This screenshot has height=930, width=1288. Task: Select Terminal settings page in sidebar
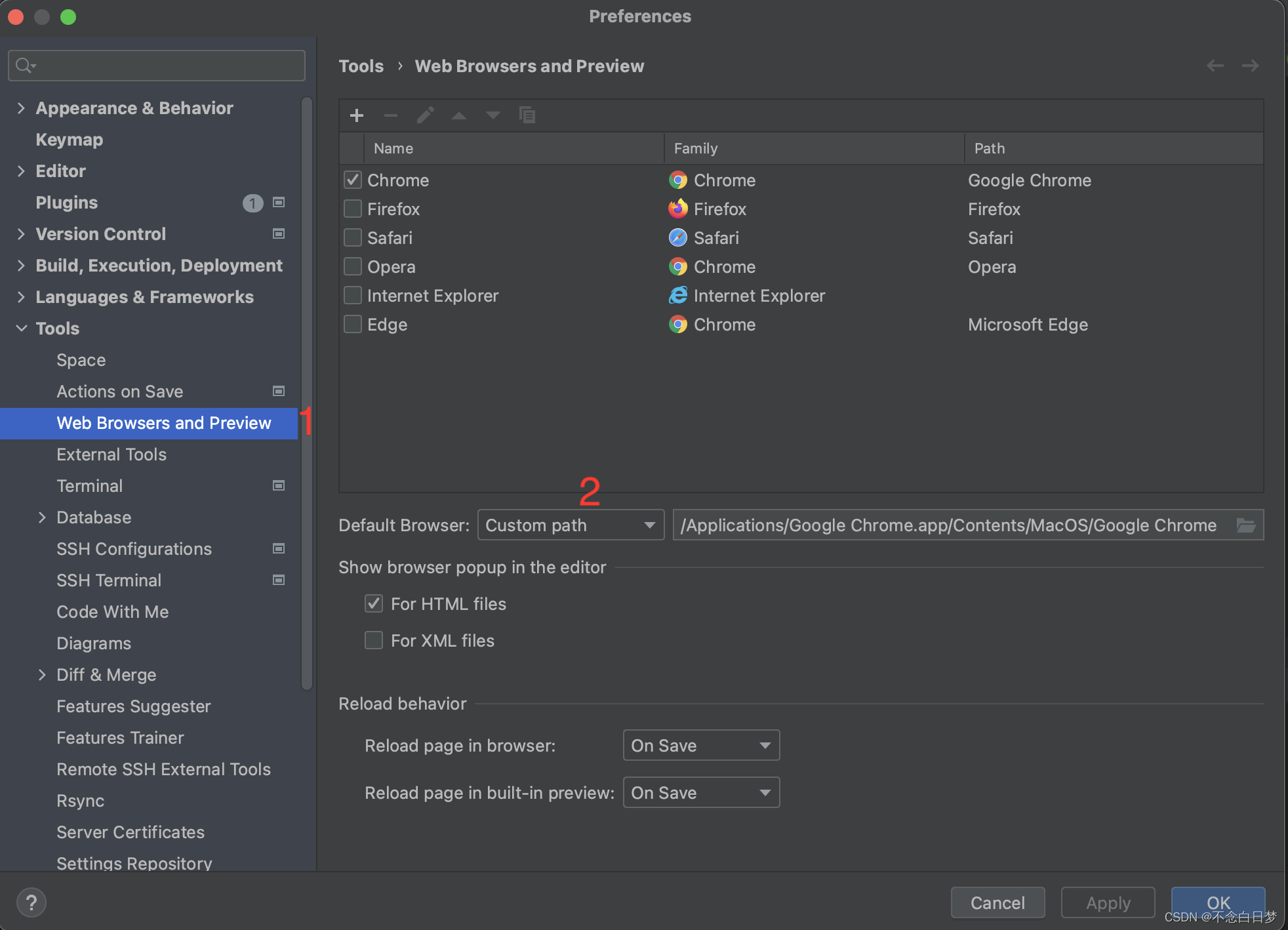[90, 486]
